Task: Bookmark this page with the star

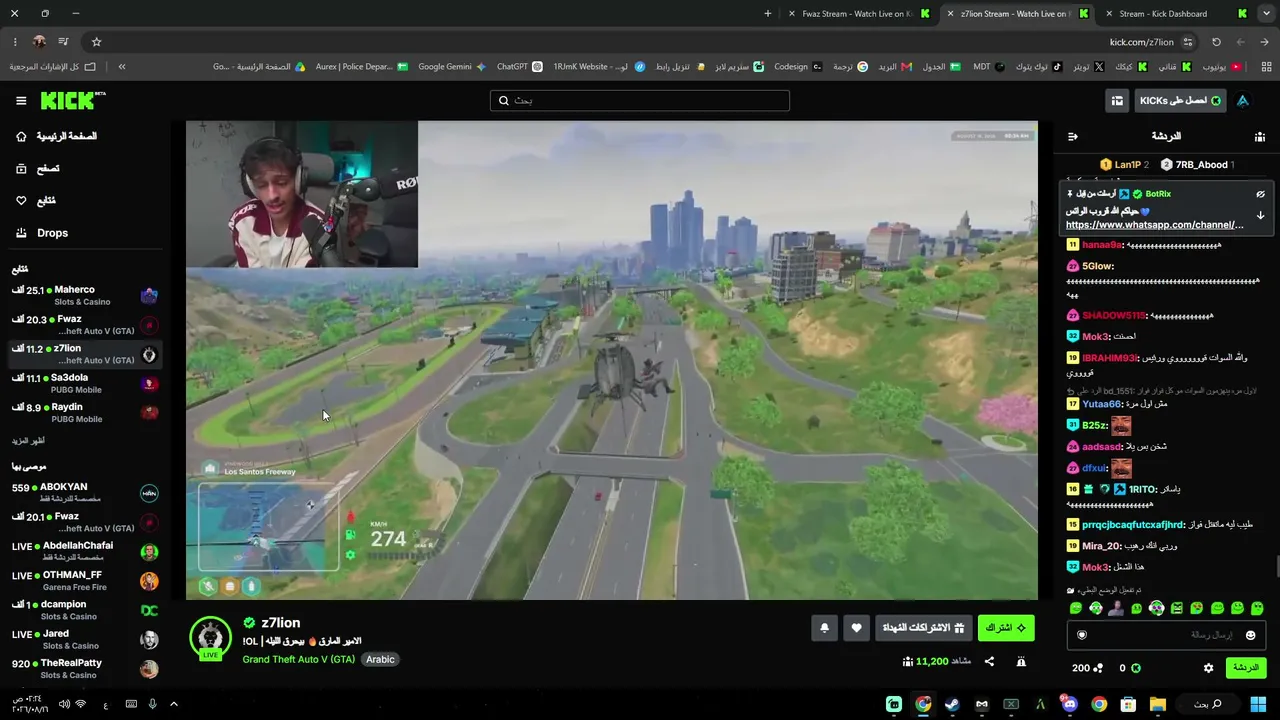Action: pyautogui.click(x=96, y=42)
